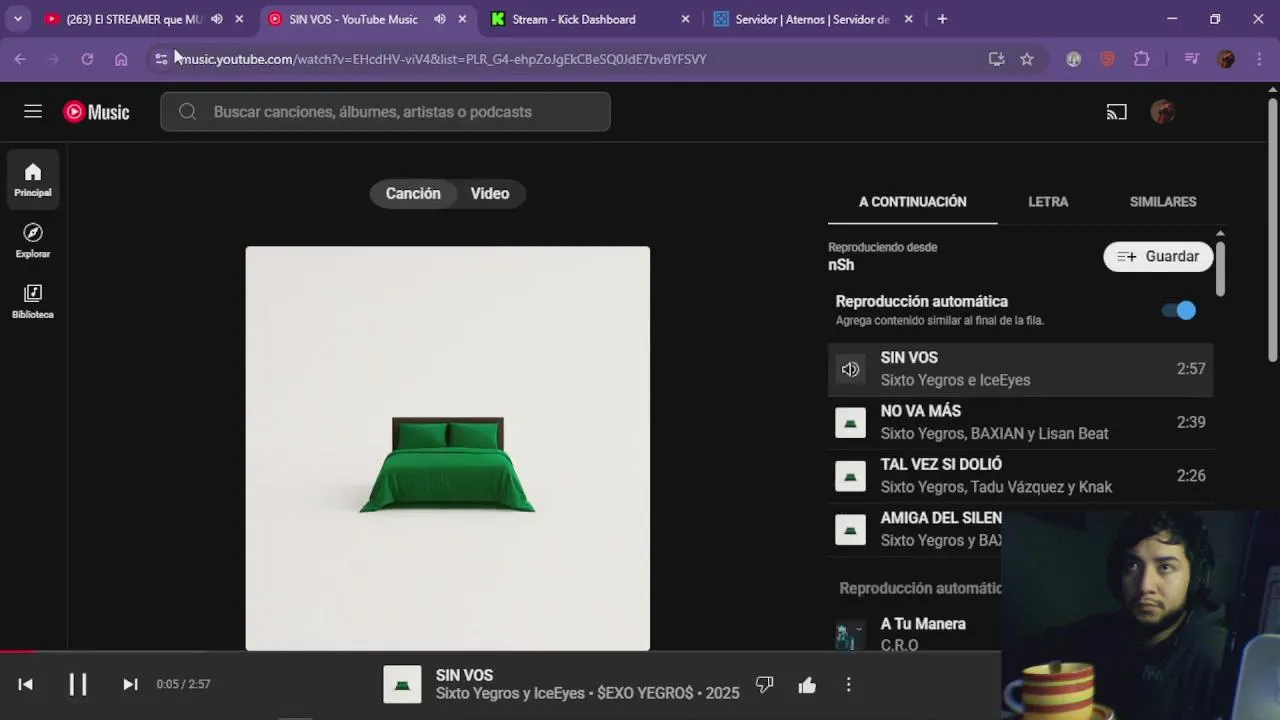The width and height of the screenshot is (1280, 720).
Task: Click the green bed album artwork
Action: (448, 448)
